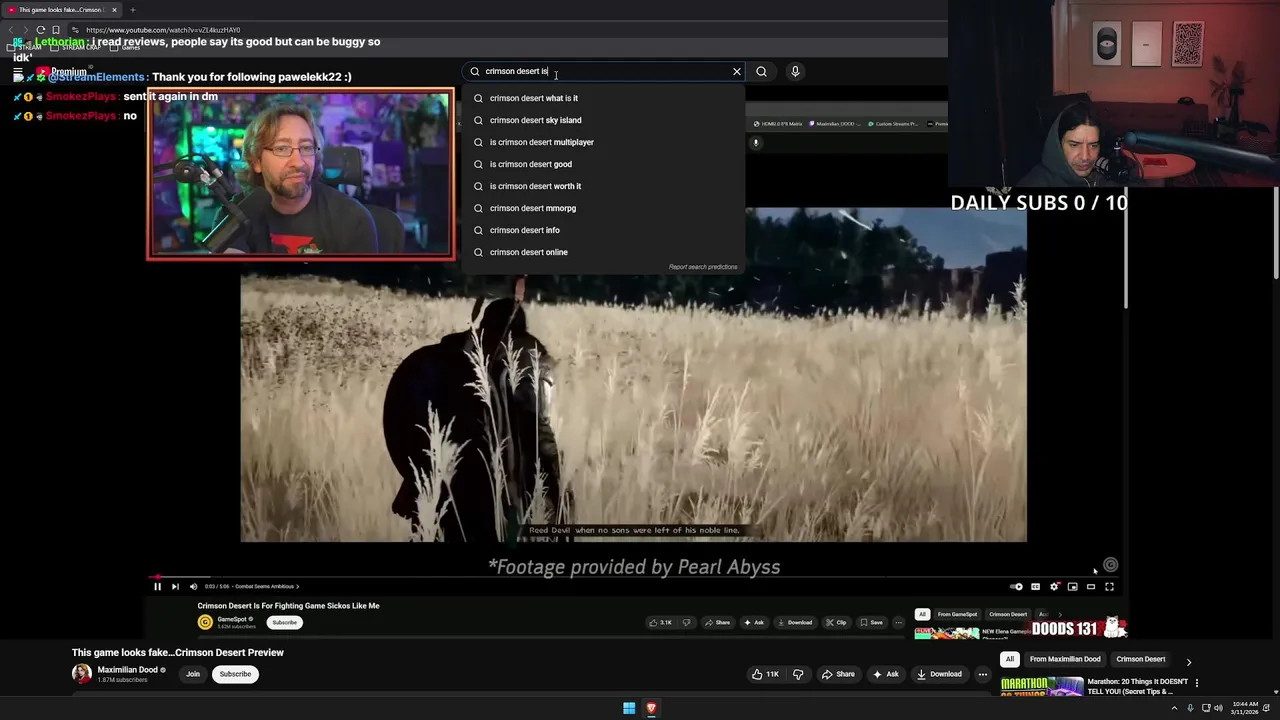Open YouTube hamburger guide menu
This screenshot has width=1280, height=720.
(x=18, y=72)
